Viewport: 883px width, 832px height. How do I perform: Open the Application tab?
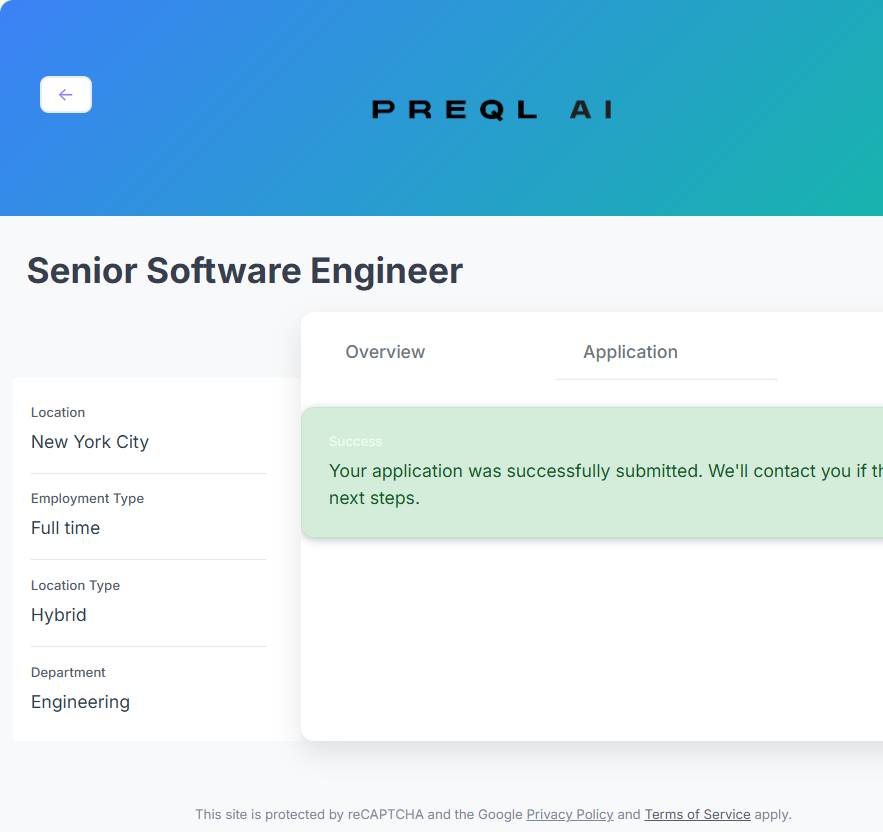coord(630,352)
